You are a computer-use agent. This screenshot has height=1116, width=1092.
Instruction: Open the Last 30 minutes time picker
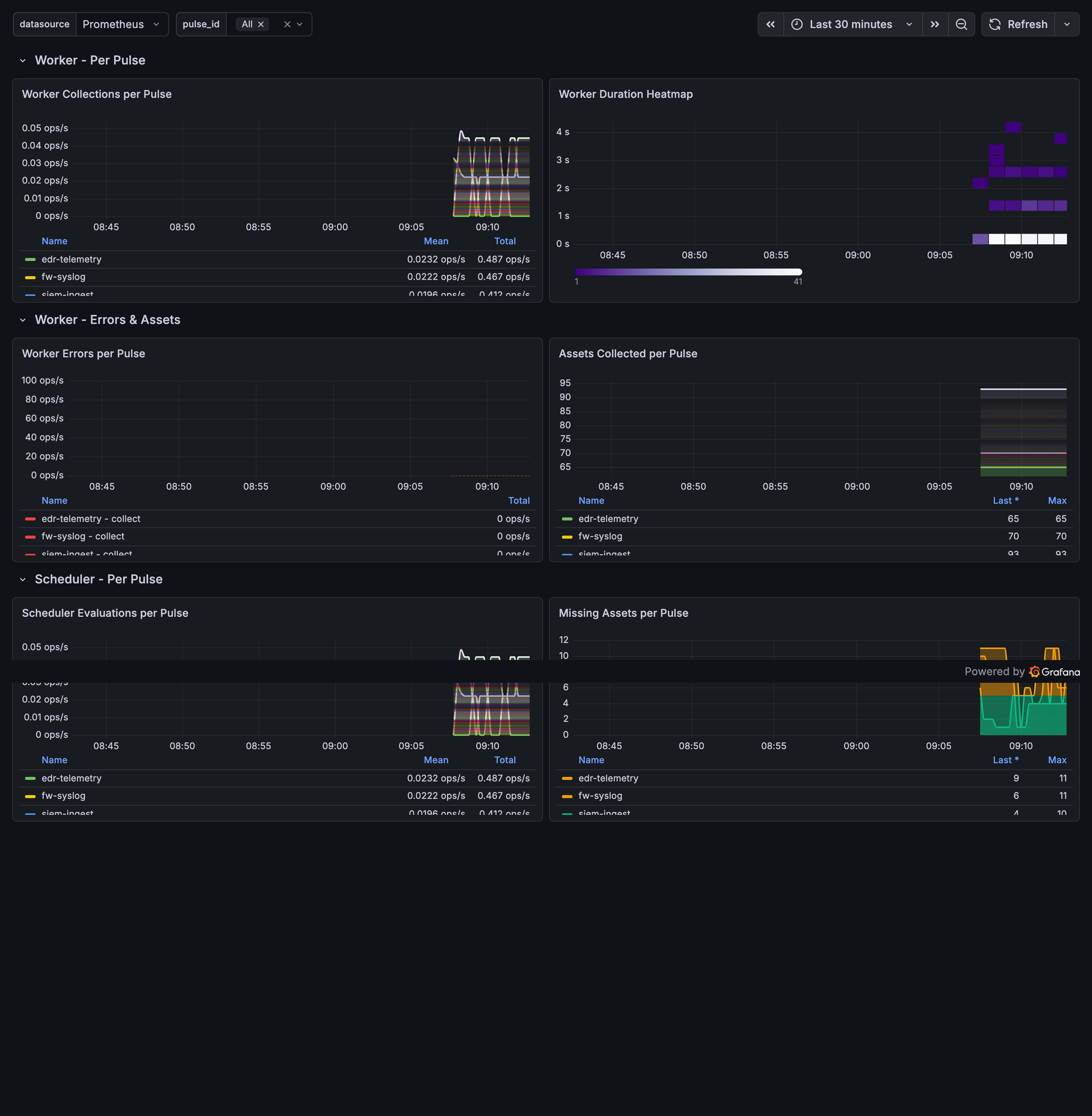point(852,24)
